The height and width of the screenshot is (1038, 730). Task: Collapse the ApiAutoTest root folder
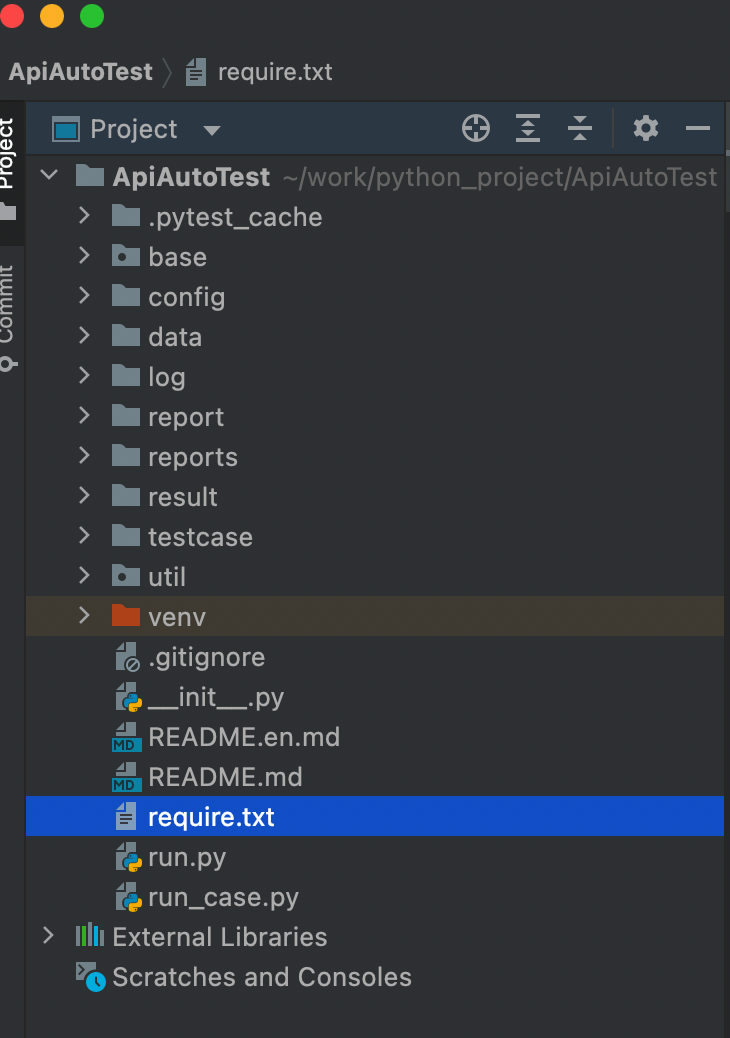click(x=48, y=177)
